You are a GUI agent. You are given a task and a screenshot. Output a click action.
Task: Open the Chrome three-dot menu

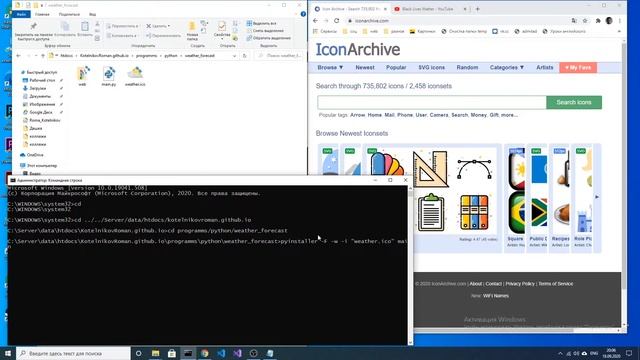tap(620, 21)
